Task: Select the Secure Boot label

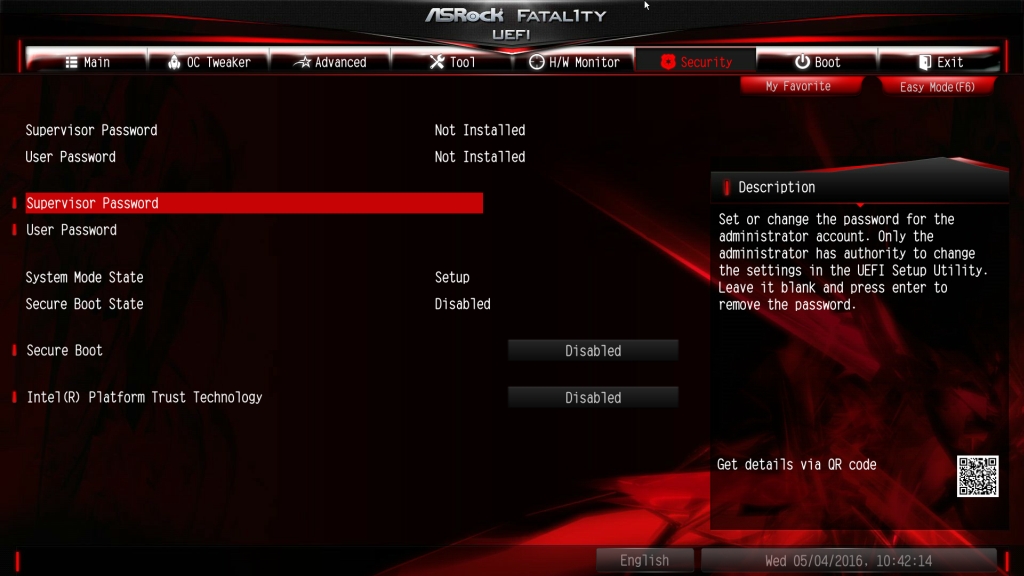Action: pos(64,351)
